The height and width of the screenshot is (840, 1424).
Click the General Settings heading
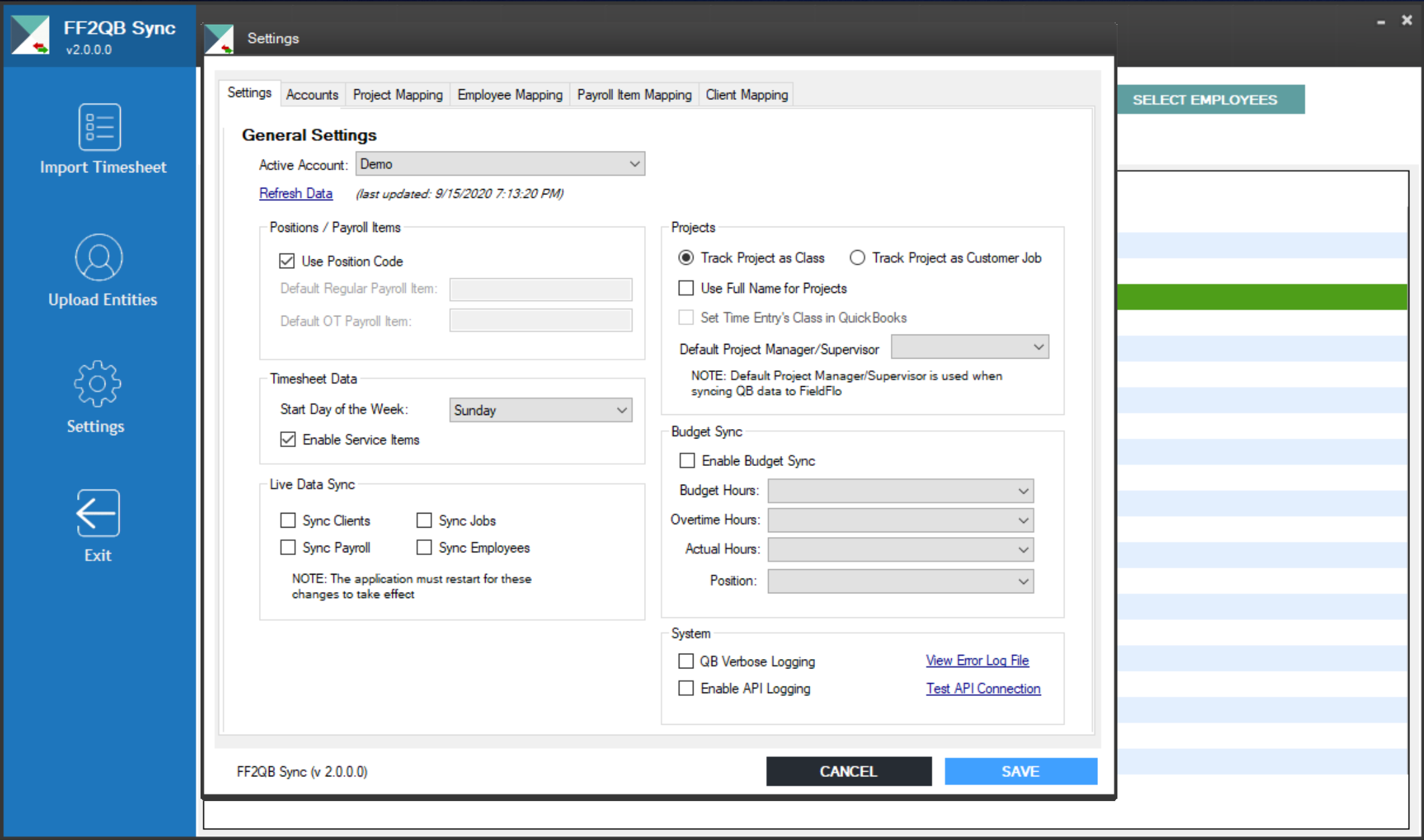[309, 135]
